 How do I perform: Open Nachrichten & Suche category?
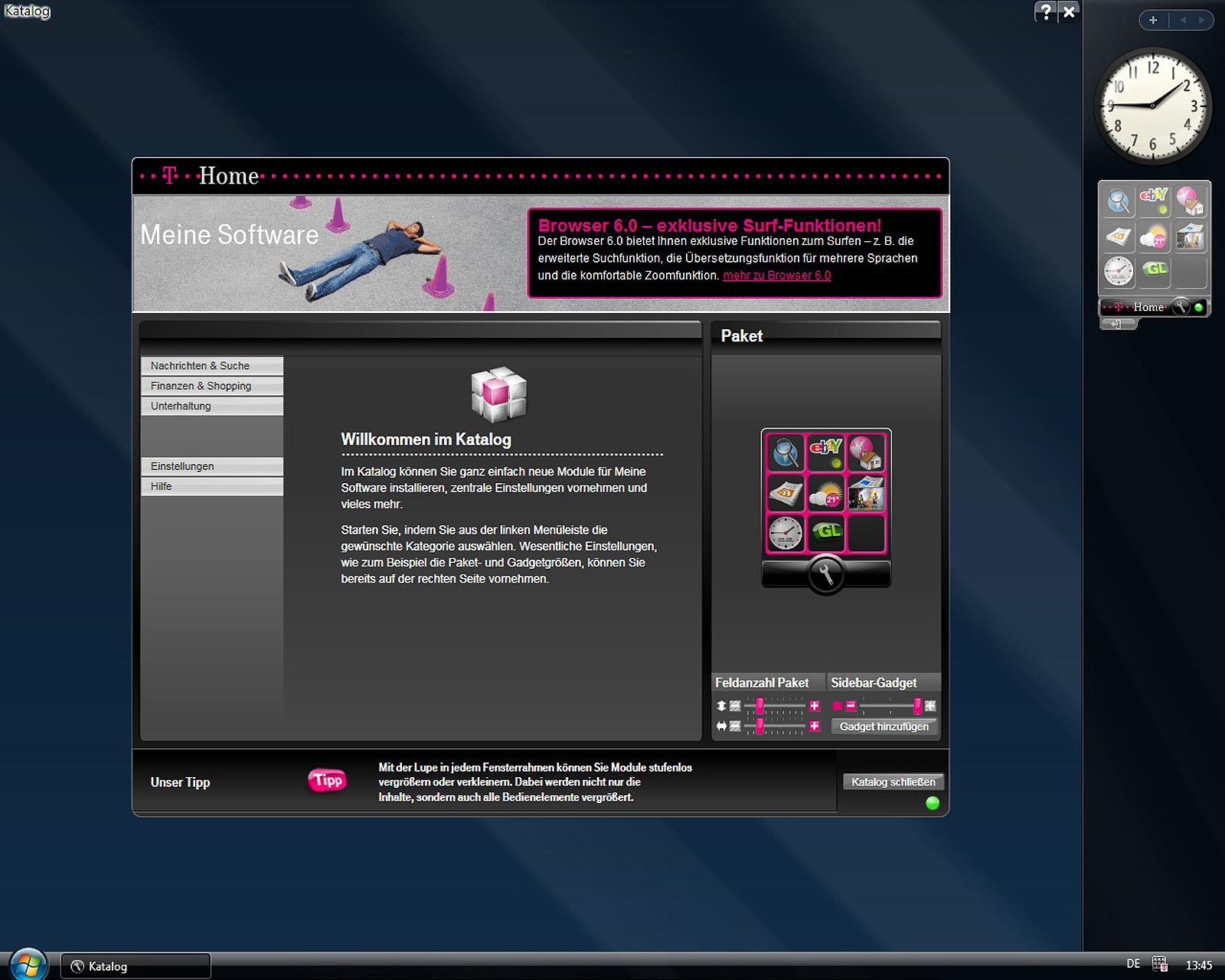pos(212,366)
